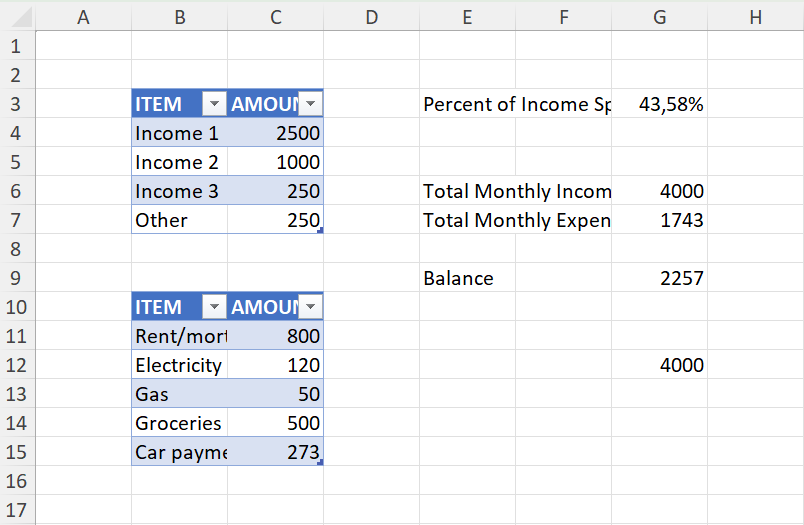
Task: Select the Income 2 cell
Action: [179, 162]
